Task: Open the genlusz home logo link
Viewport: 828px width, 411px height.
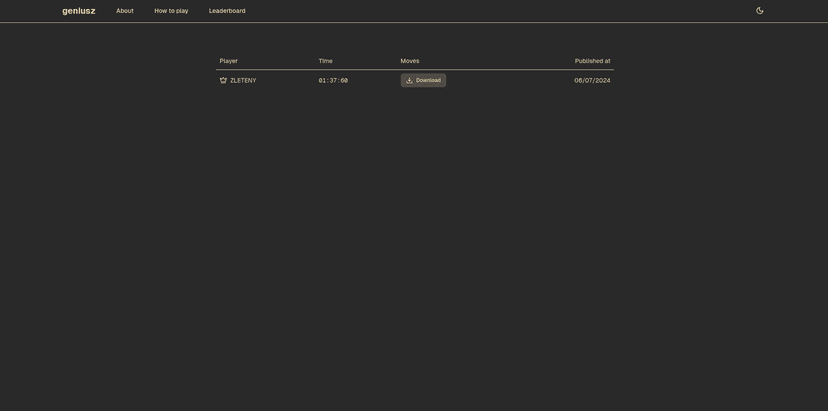Action: tap(79, 11)
